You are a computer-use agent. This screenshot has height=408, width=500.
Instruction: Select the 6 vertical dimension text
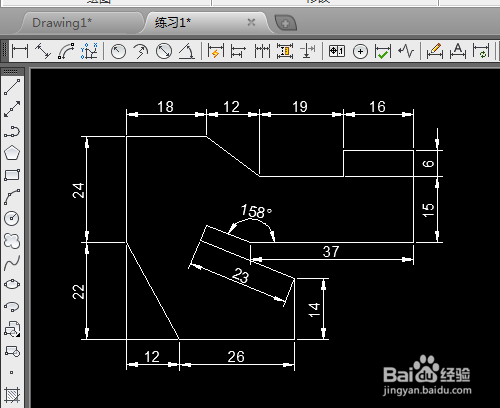coord(428,164)
